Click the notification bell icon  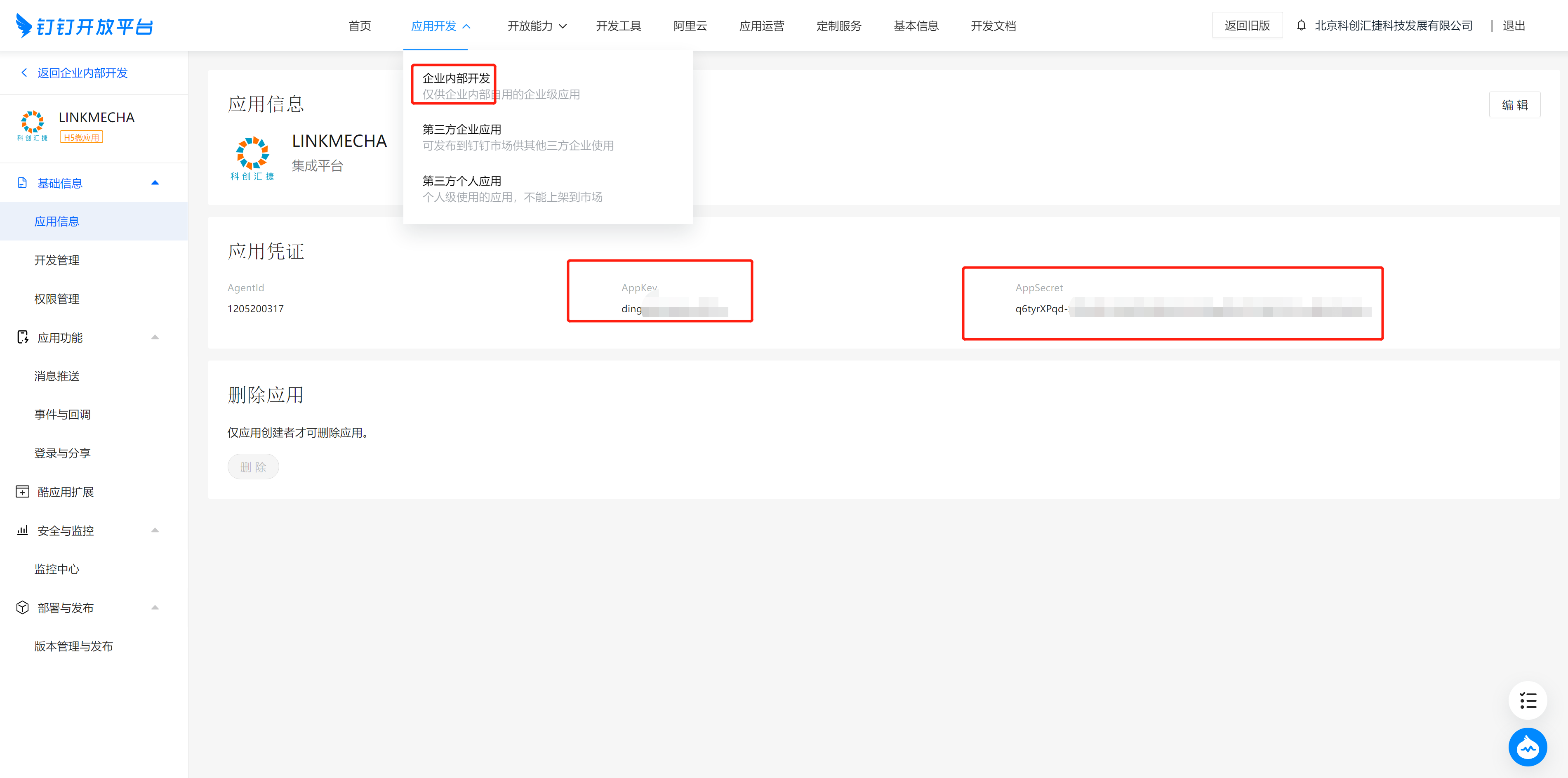[x=1301, y=26]
